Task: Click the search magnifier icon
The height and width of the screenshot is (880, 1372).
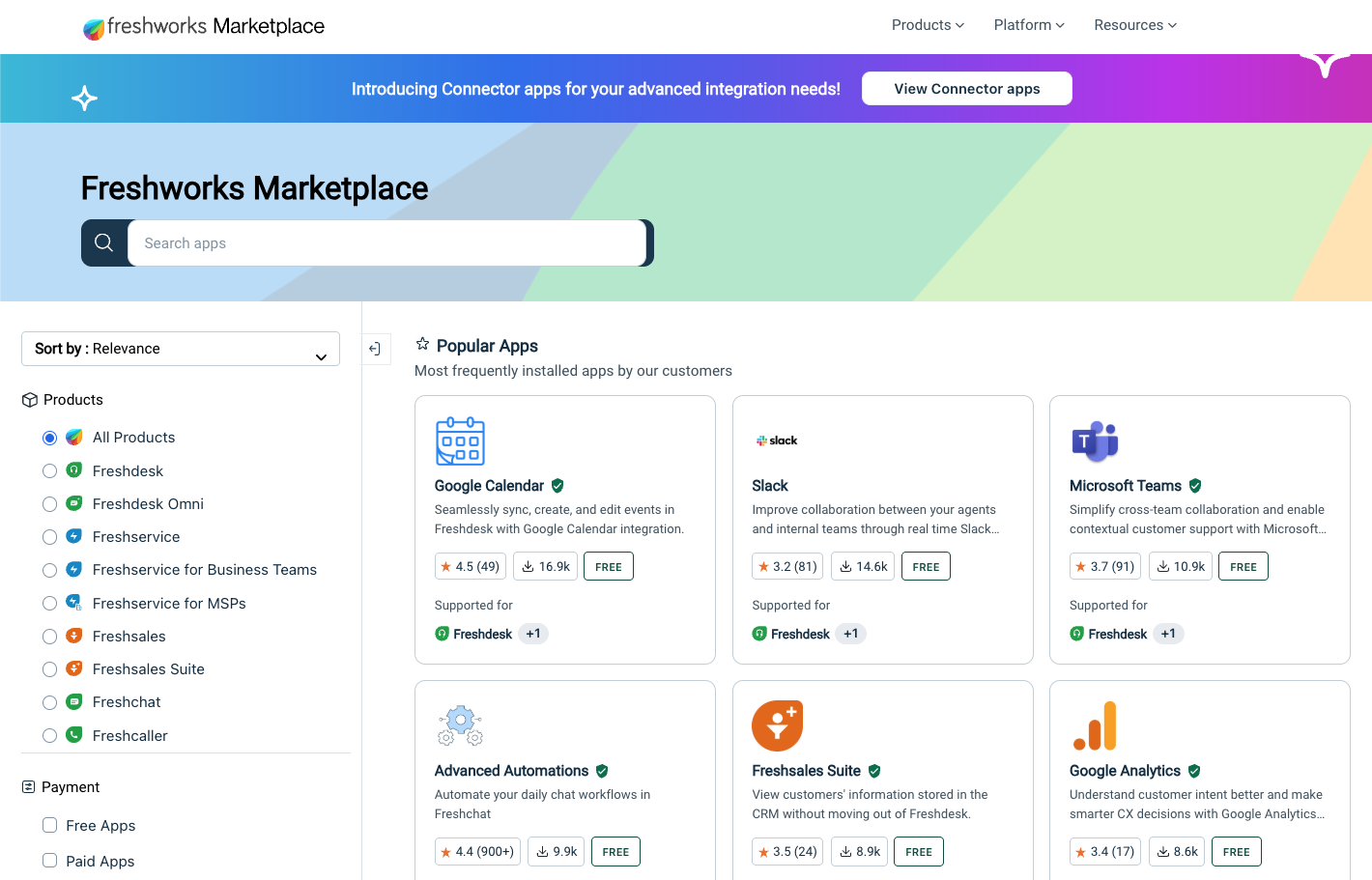Action: click(104, 242)
